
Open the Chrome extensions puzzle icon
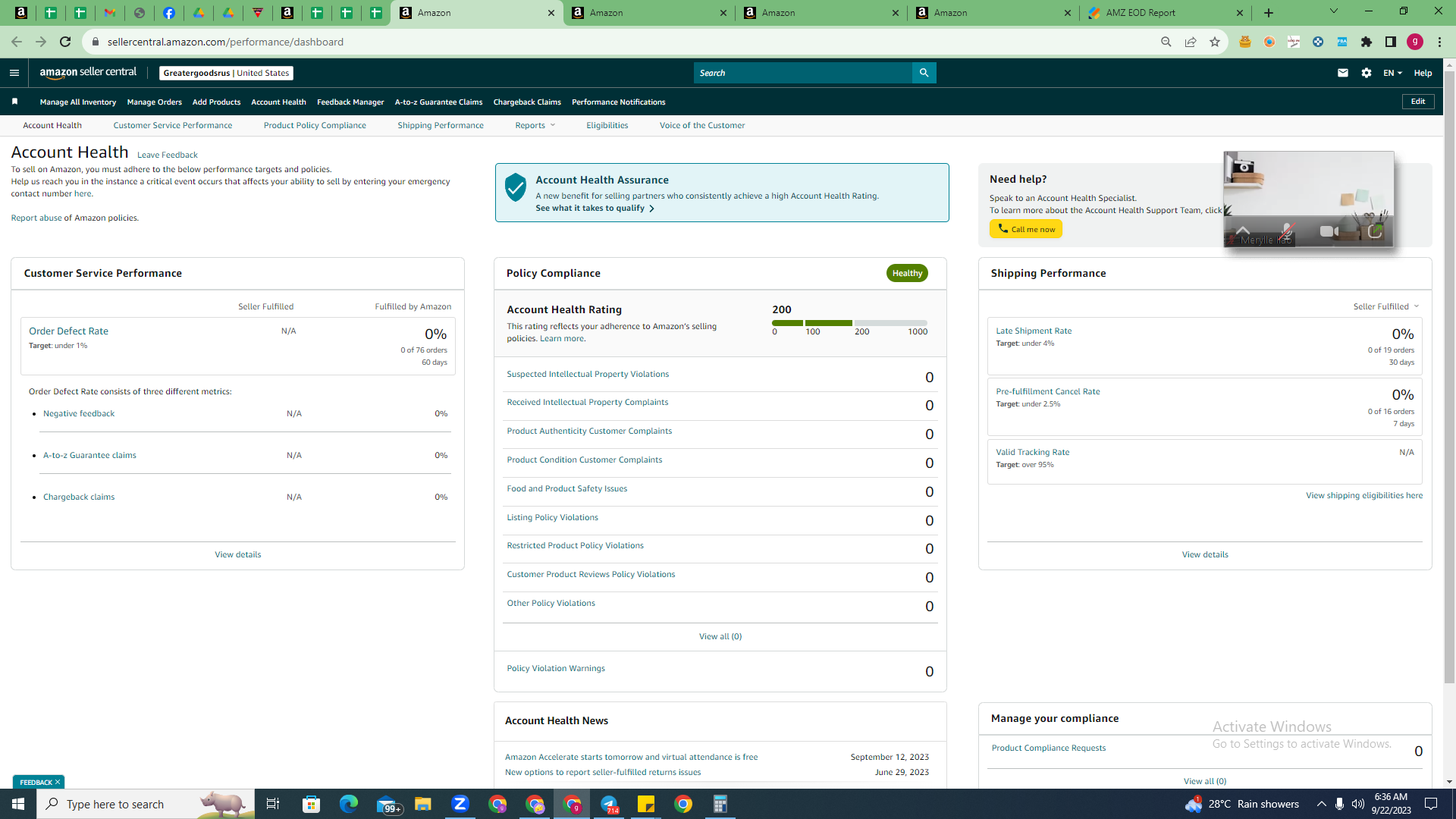1367,42
